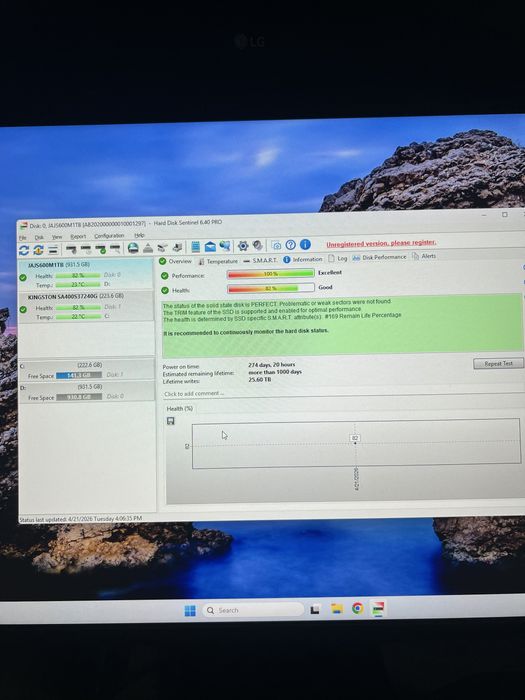Image resolution: width=525 pixels, height=700 pixels.
Task: Switch to the Information tab
Action: click(303, 259)
